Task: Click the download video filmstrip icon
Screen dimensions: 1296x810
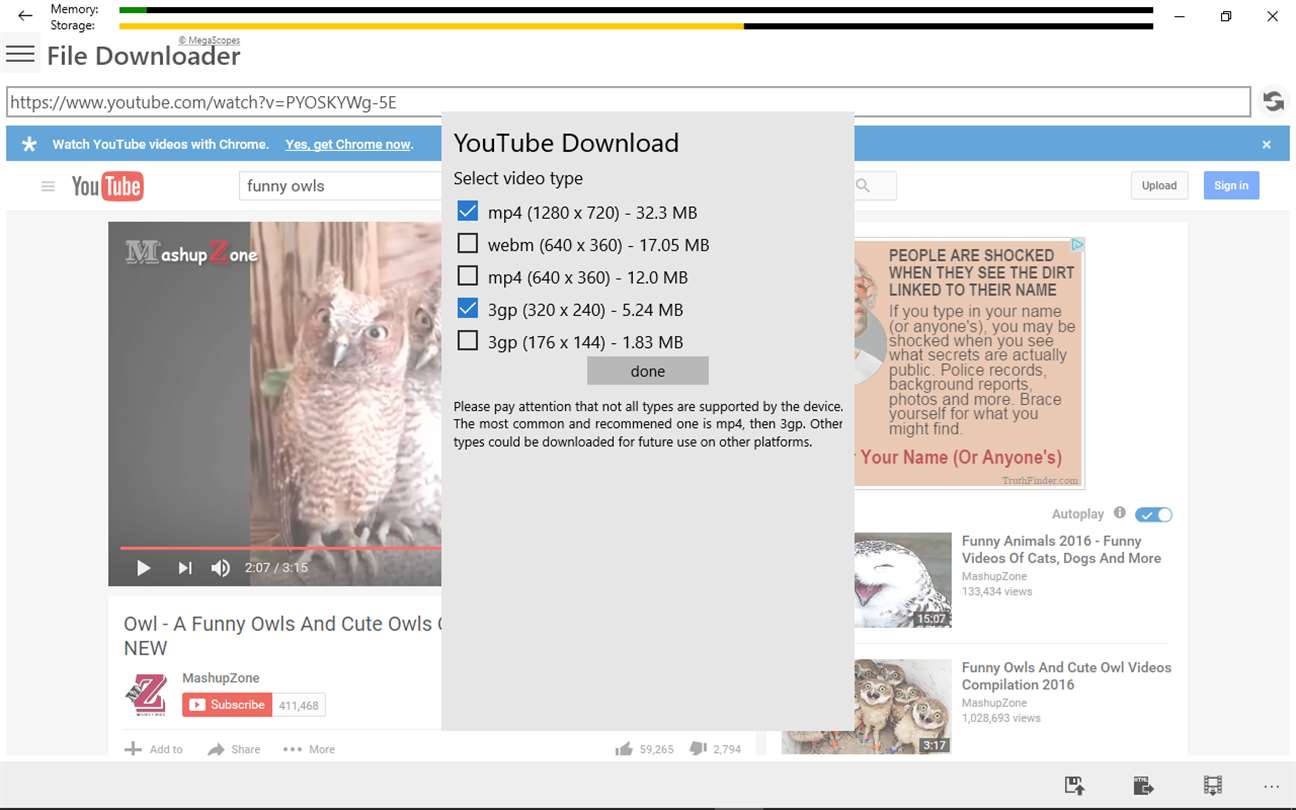Action: tap(1212, 786)
